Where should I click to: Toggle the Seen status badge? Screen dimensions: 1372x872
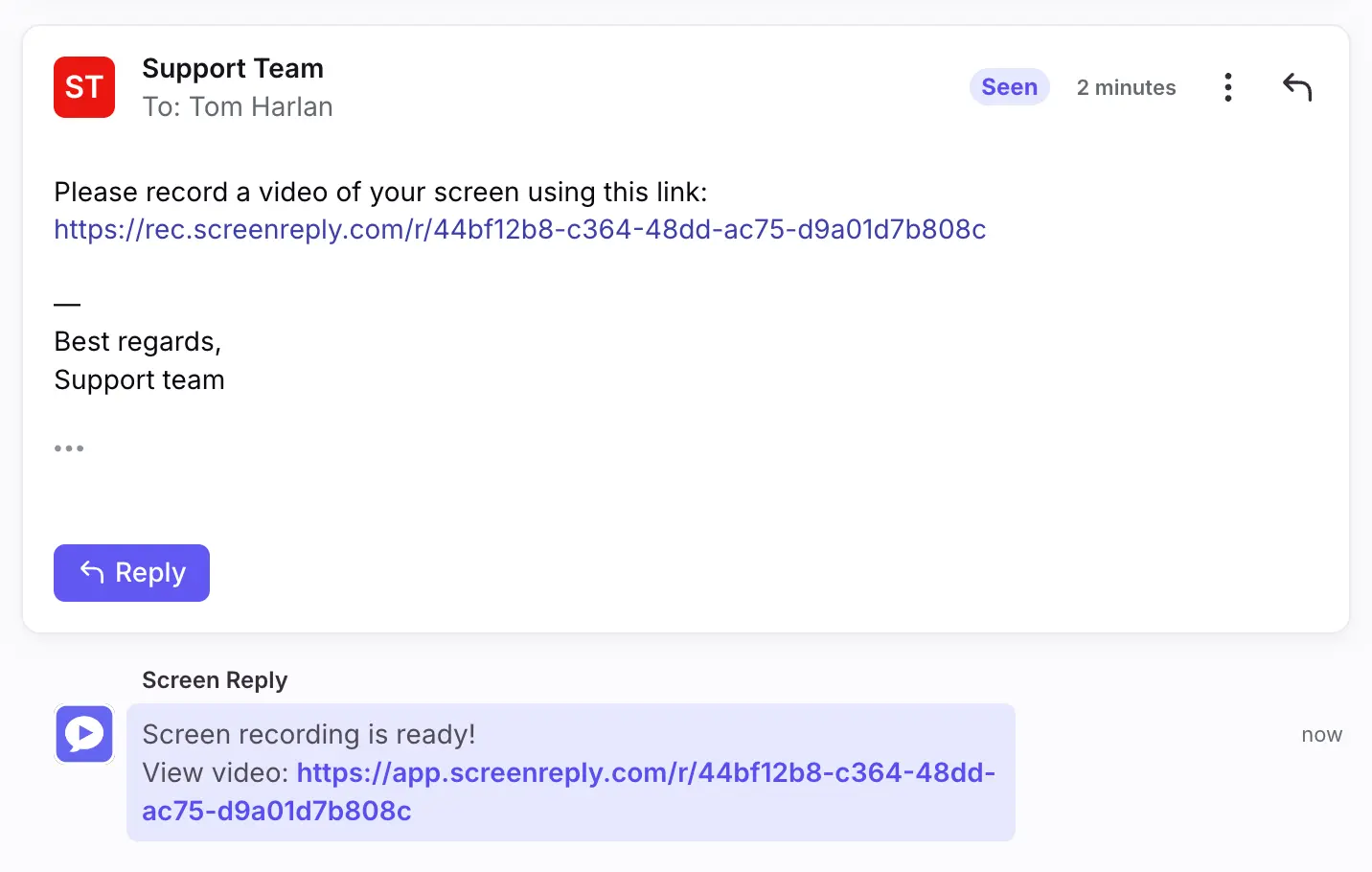tap(1009, 86)
